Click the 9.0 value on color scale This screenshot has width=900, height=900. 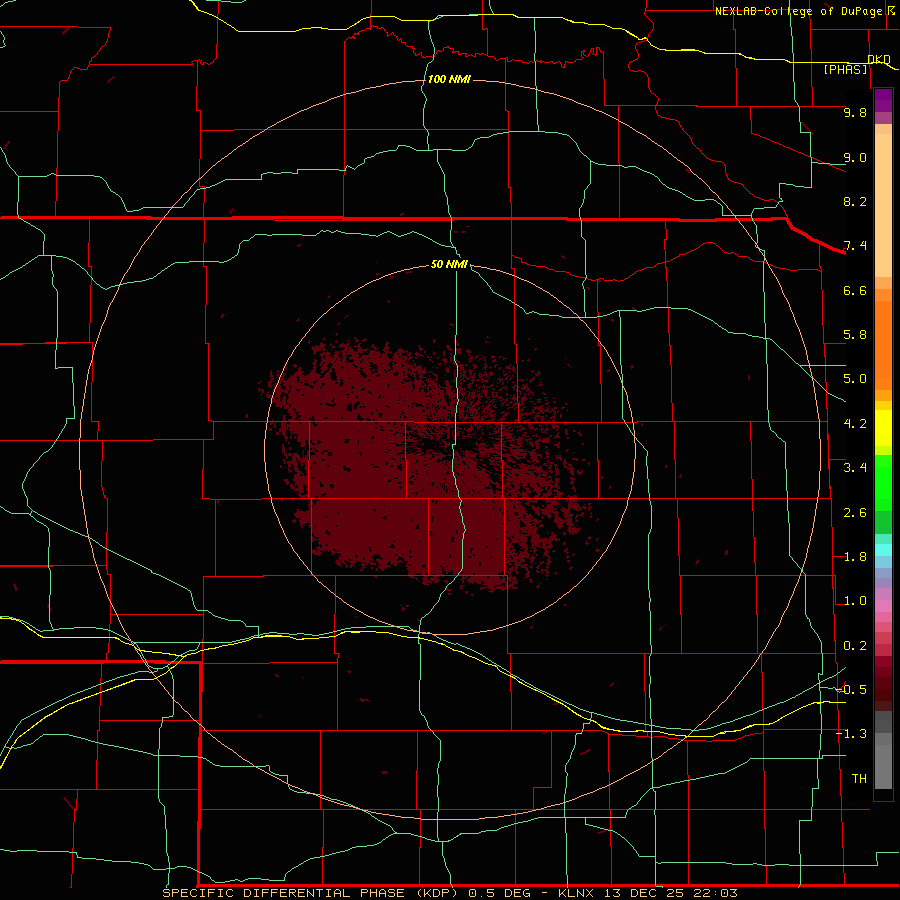coord(855,157)
